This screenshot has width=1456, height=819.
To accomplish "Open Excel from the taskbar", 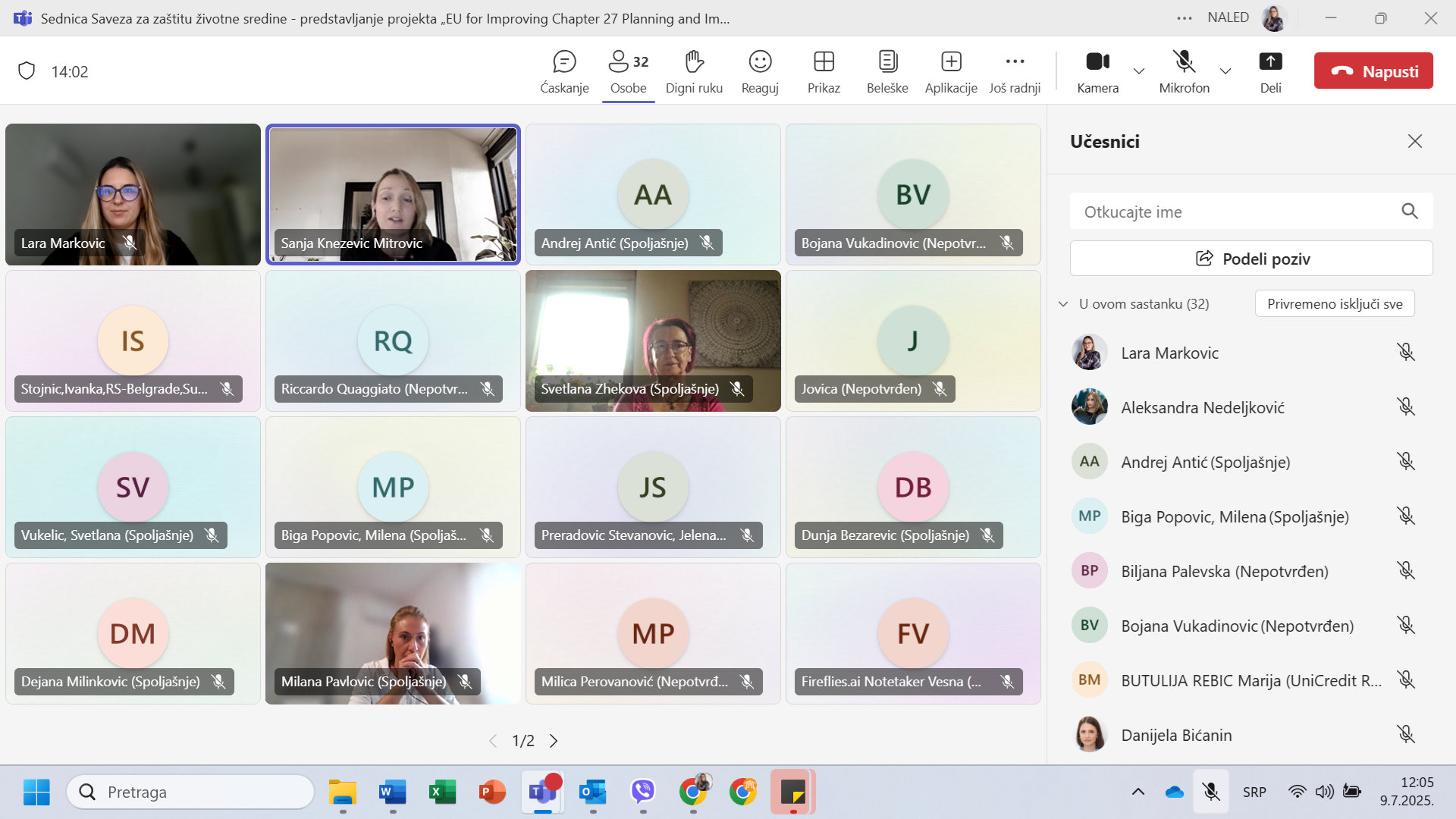I will tap(442, 792).
